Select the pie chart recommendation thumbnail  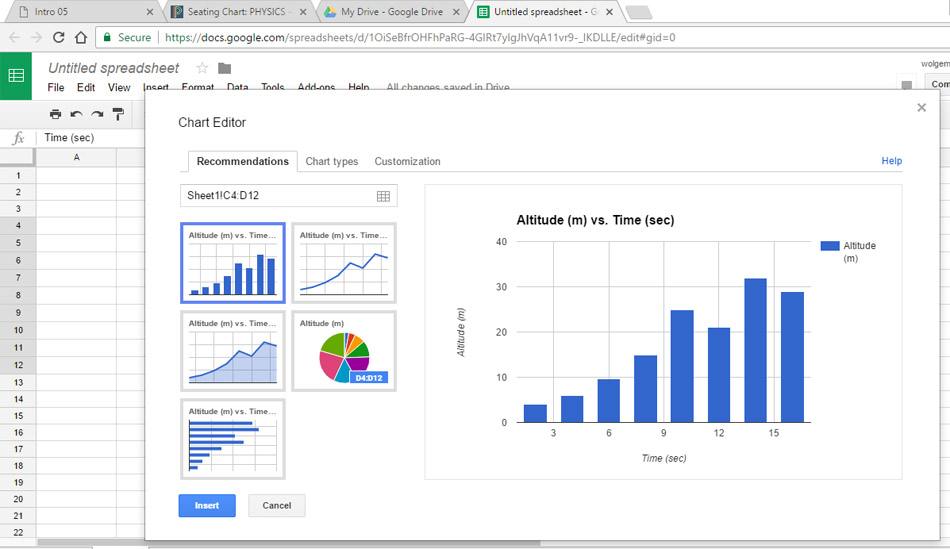point(343,351)
